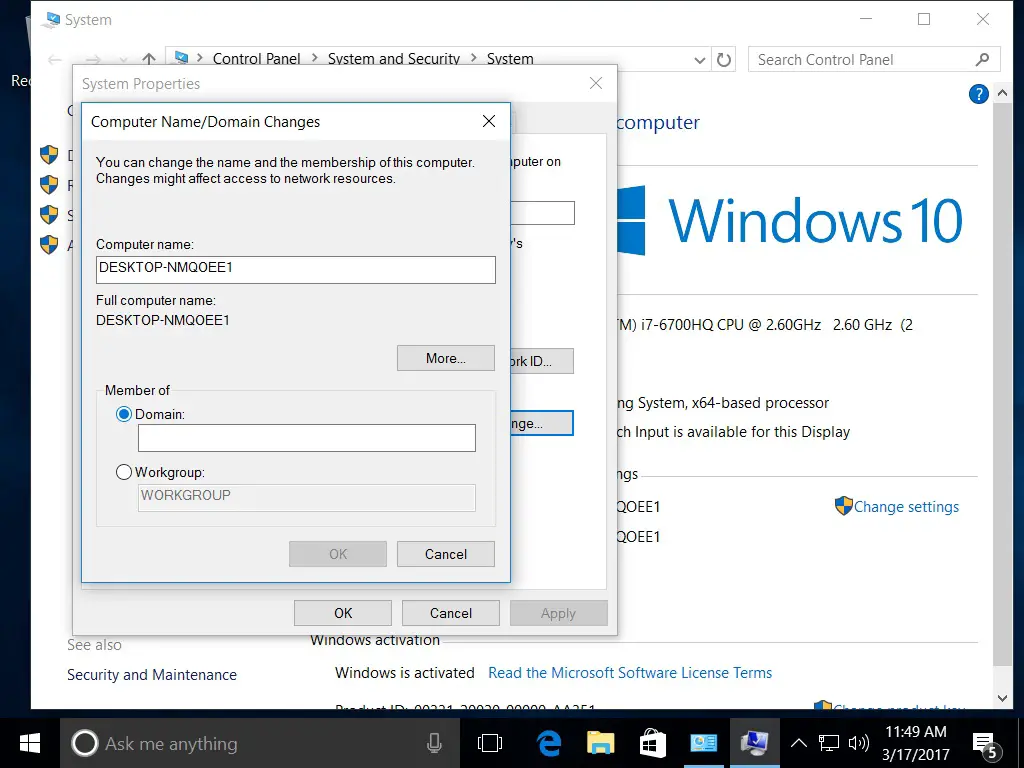Open File Explorer from the taskbar
The height and width of the screenshot is (768, 1024).
point(600,743)
